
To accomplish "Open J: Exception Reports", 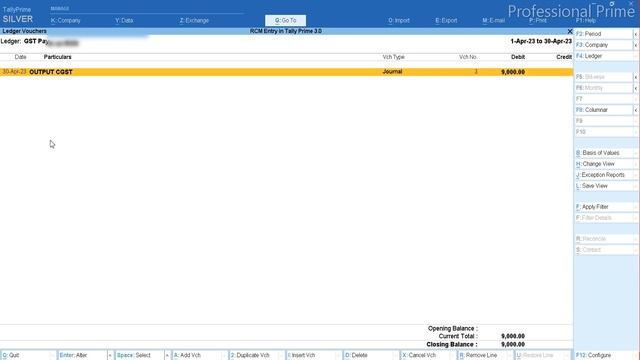I will (x=605, y=175).
